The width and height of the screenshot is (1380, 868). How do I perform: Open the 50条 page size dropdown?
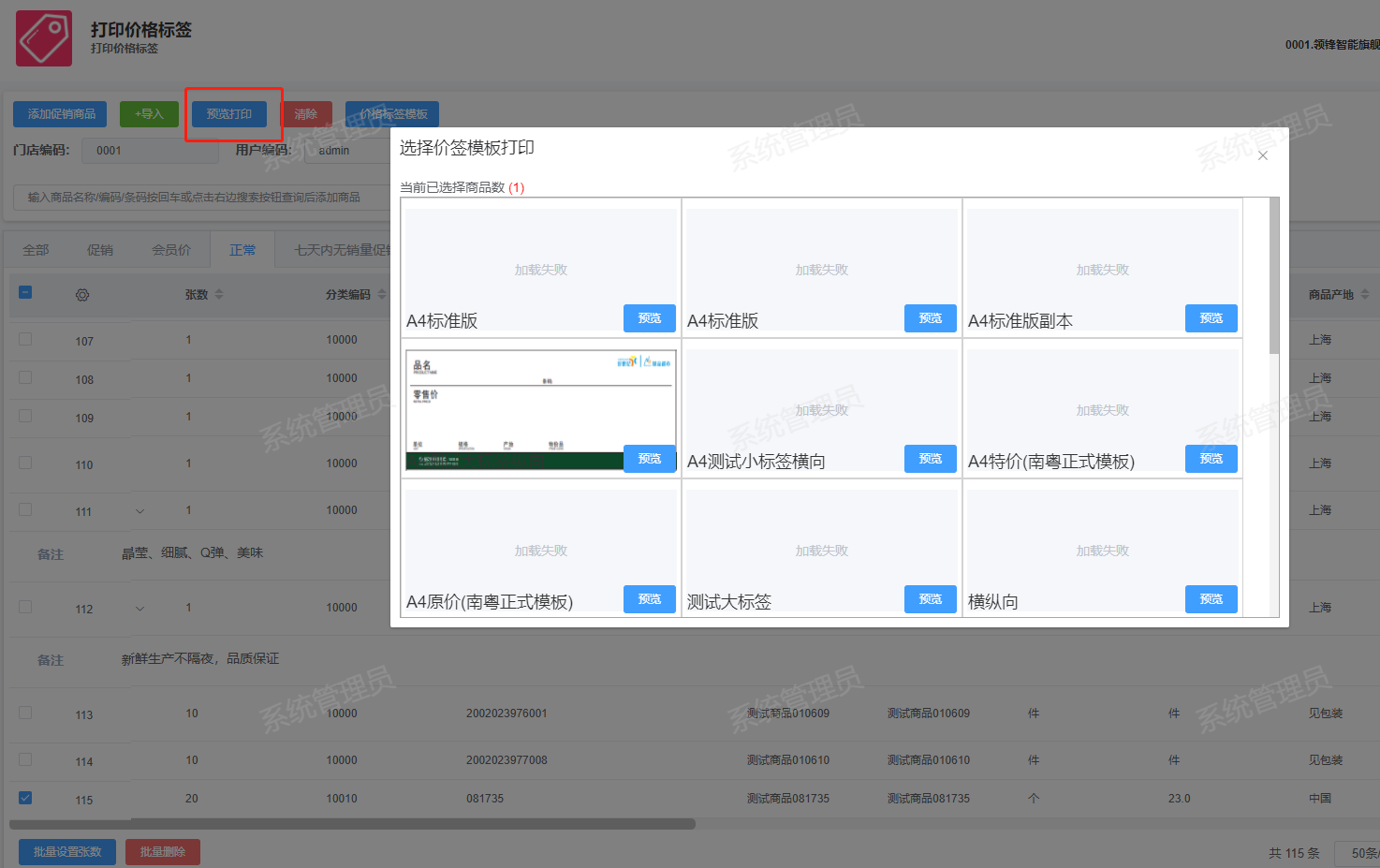(x=1361, y=853)
